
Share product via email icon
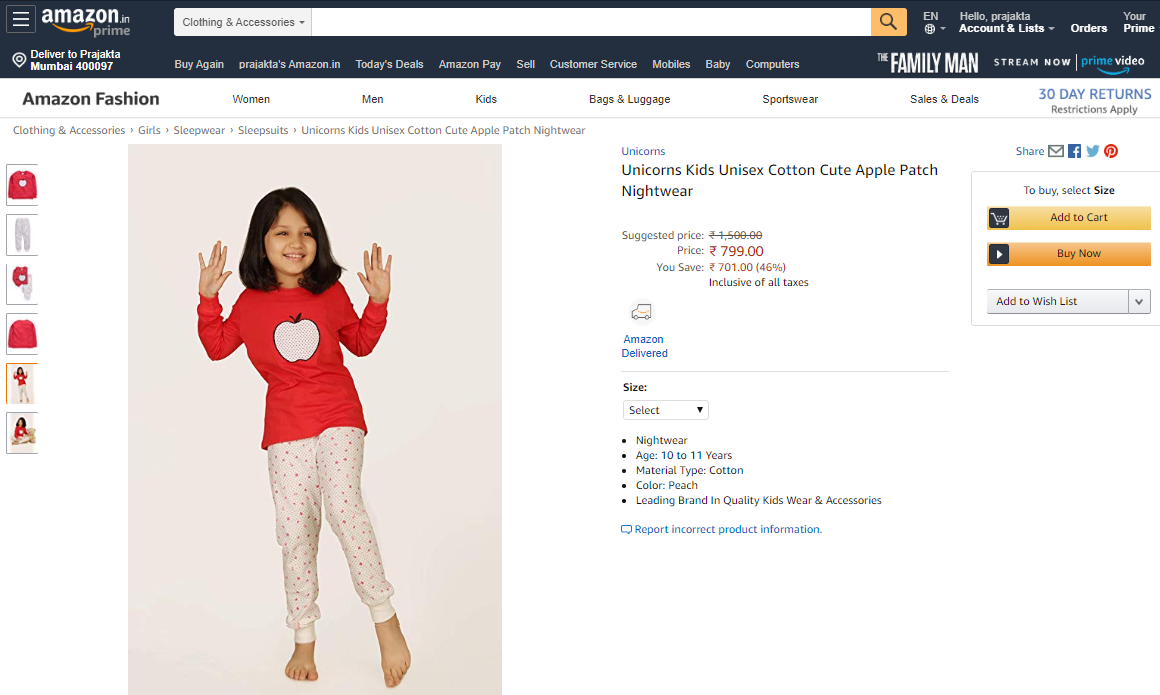coord(1056,151)
